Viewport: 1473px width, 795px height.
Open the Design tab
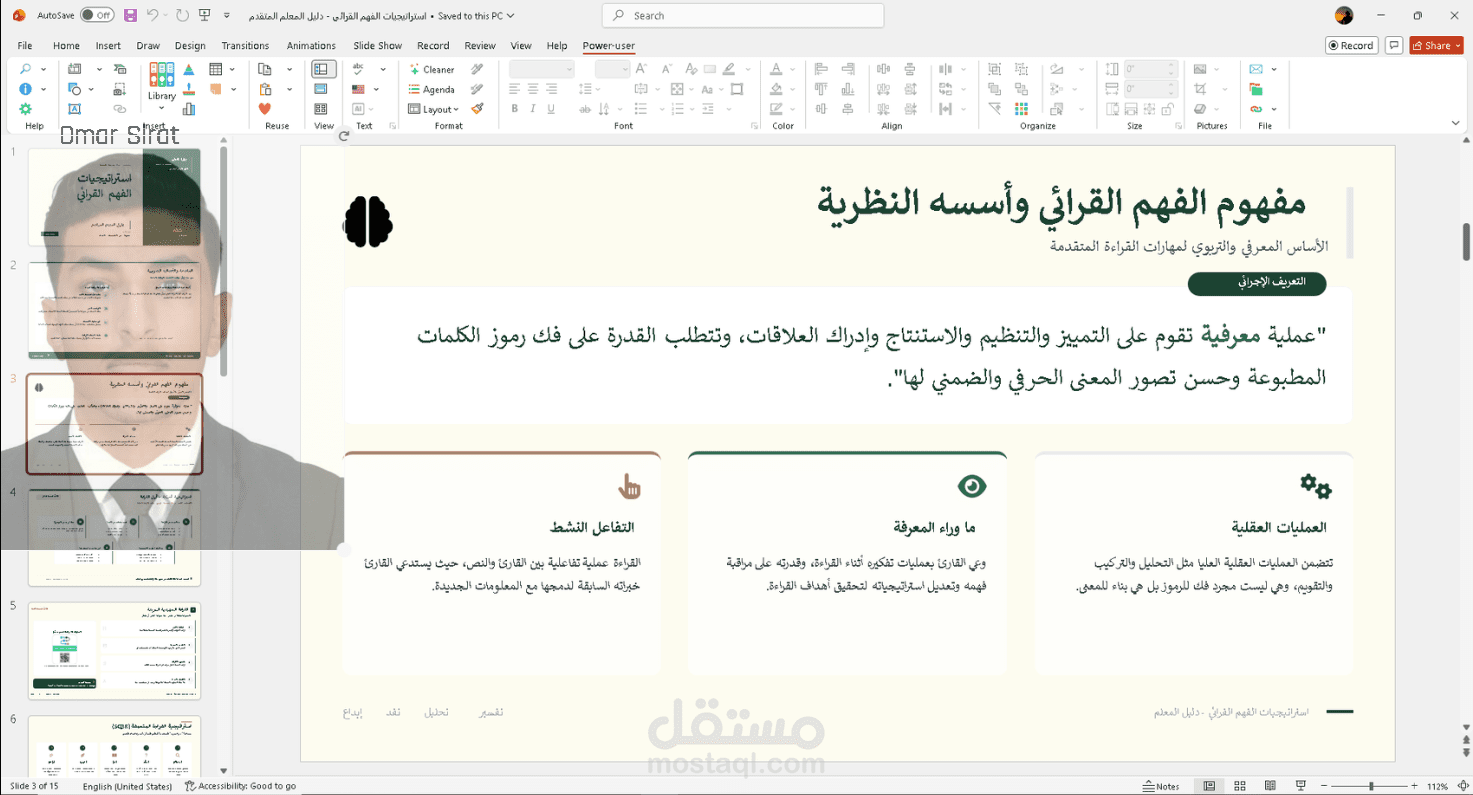(190, 45)
